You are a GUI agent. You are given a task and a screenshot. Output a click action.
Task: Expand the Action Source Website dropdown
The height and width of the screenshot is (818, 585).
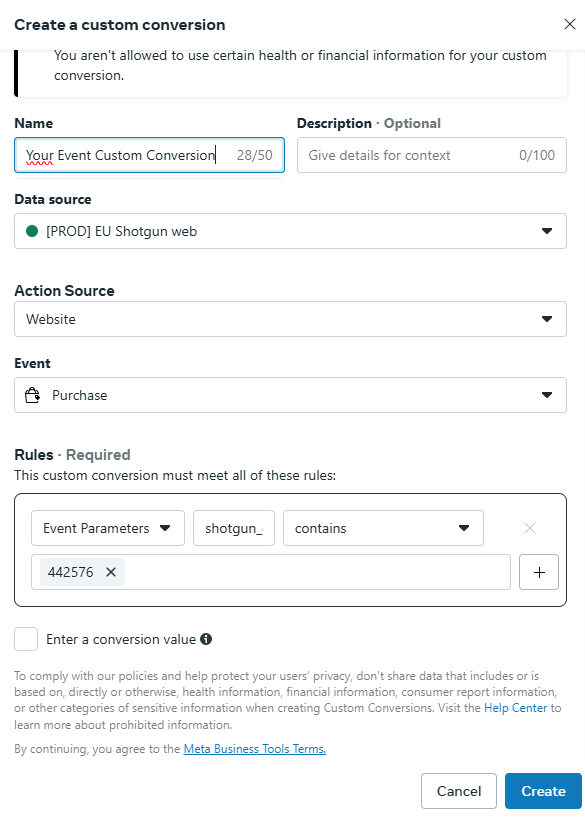pos(290,319)
